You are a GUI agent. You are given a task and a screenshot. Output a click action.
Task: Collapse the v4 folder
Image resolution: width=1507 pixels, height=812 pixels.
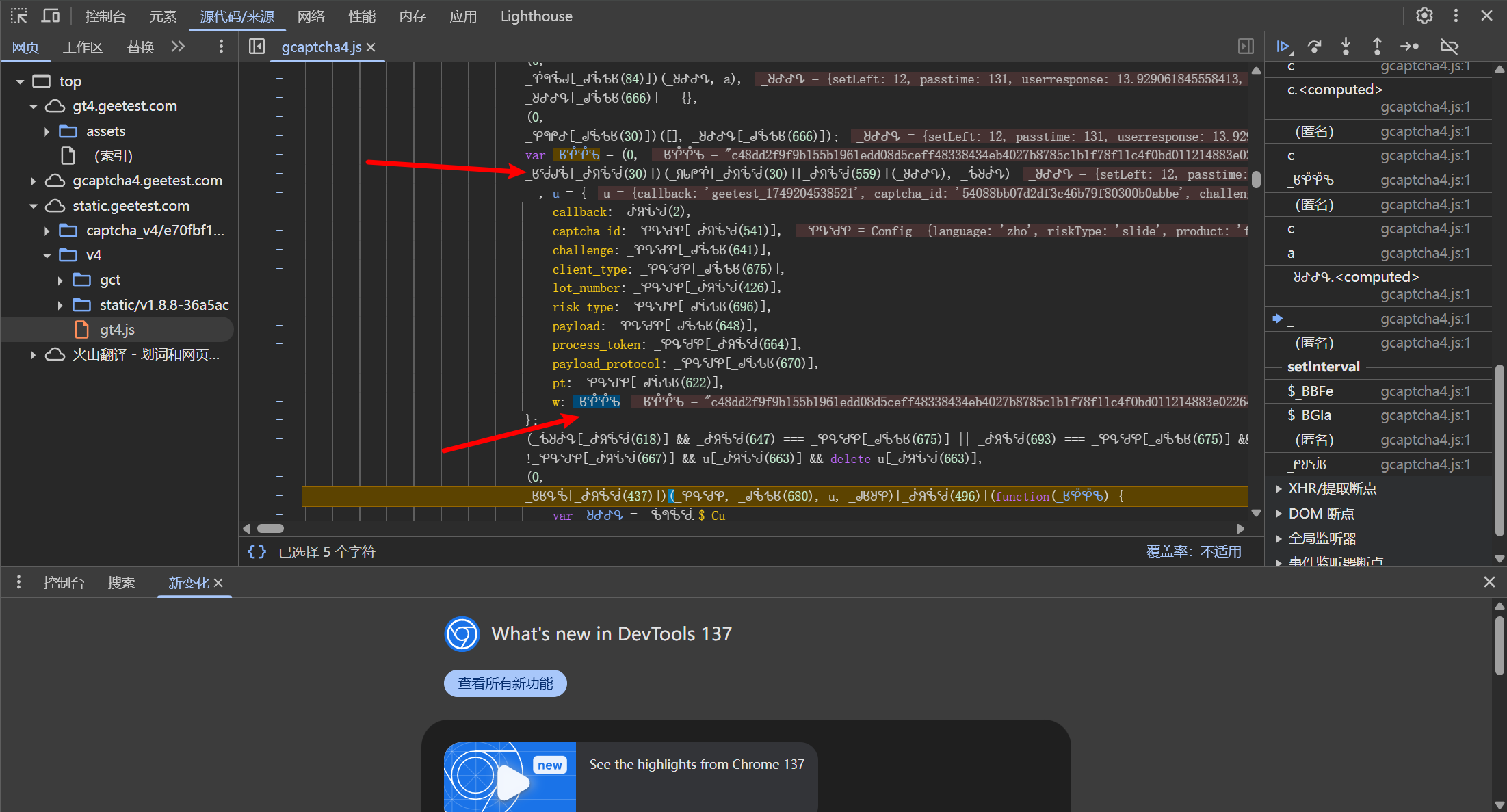pyautogui.click(x=47, y=255)
